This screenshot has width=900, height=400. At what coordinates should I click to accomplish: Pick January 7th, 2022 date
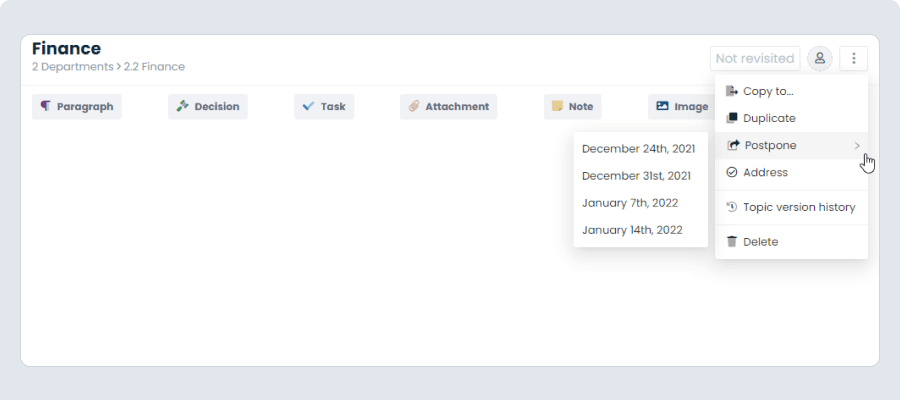630,203
